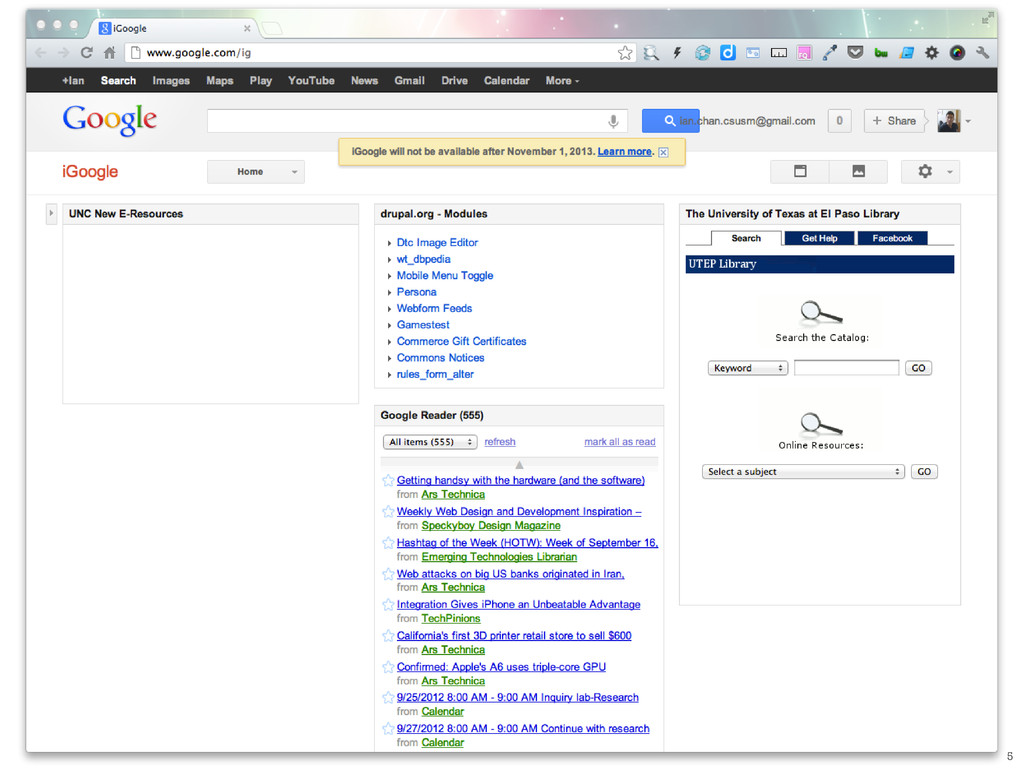
Task: Star the Getting handsy article
Action: coord(388,481)
